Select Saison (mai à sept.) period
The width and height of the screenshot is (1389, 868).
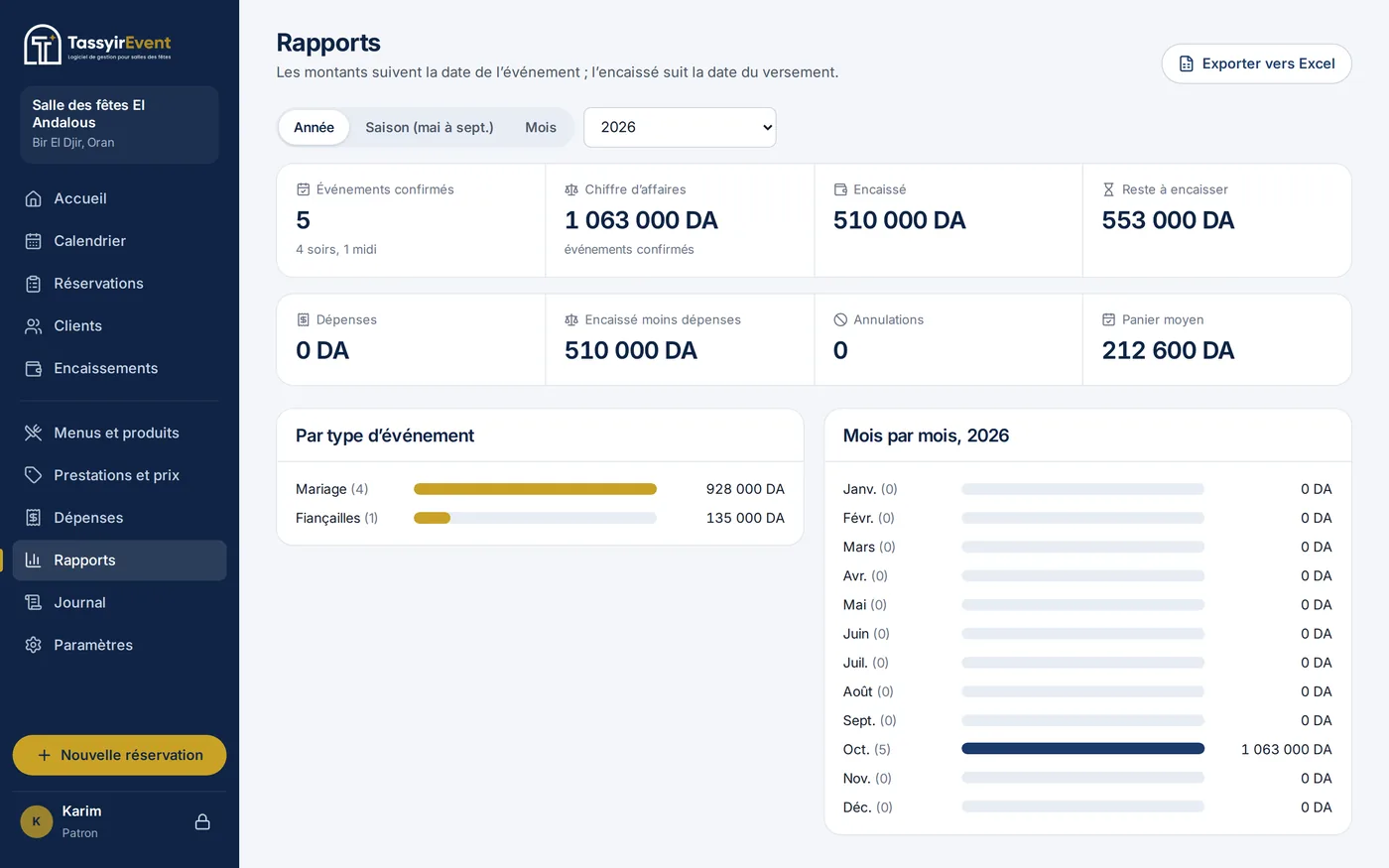(430, 127)
